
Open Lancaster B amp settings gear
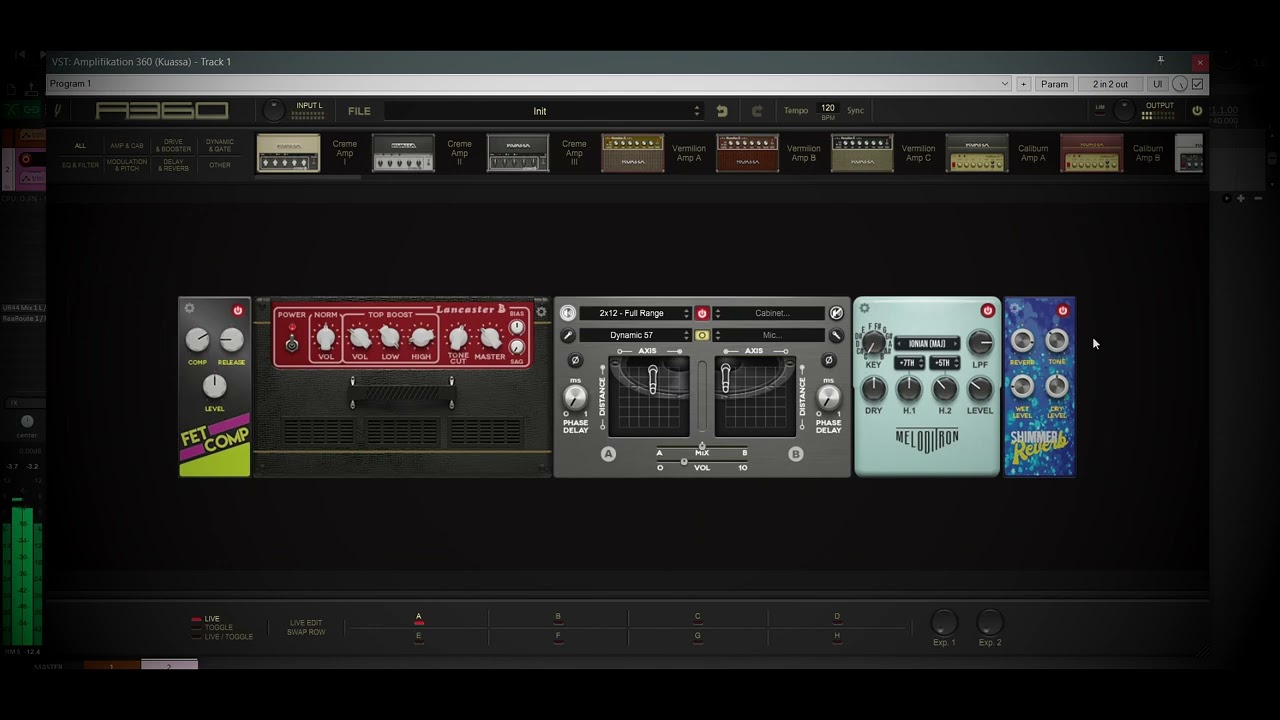[x=541, y=312]
